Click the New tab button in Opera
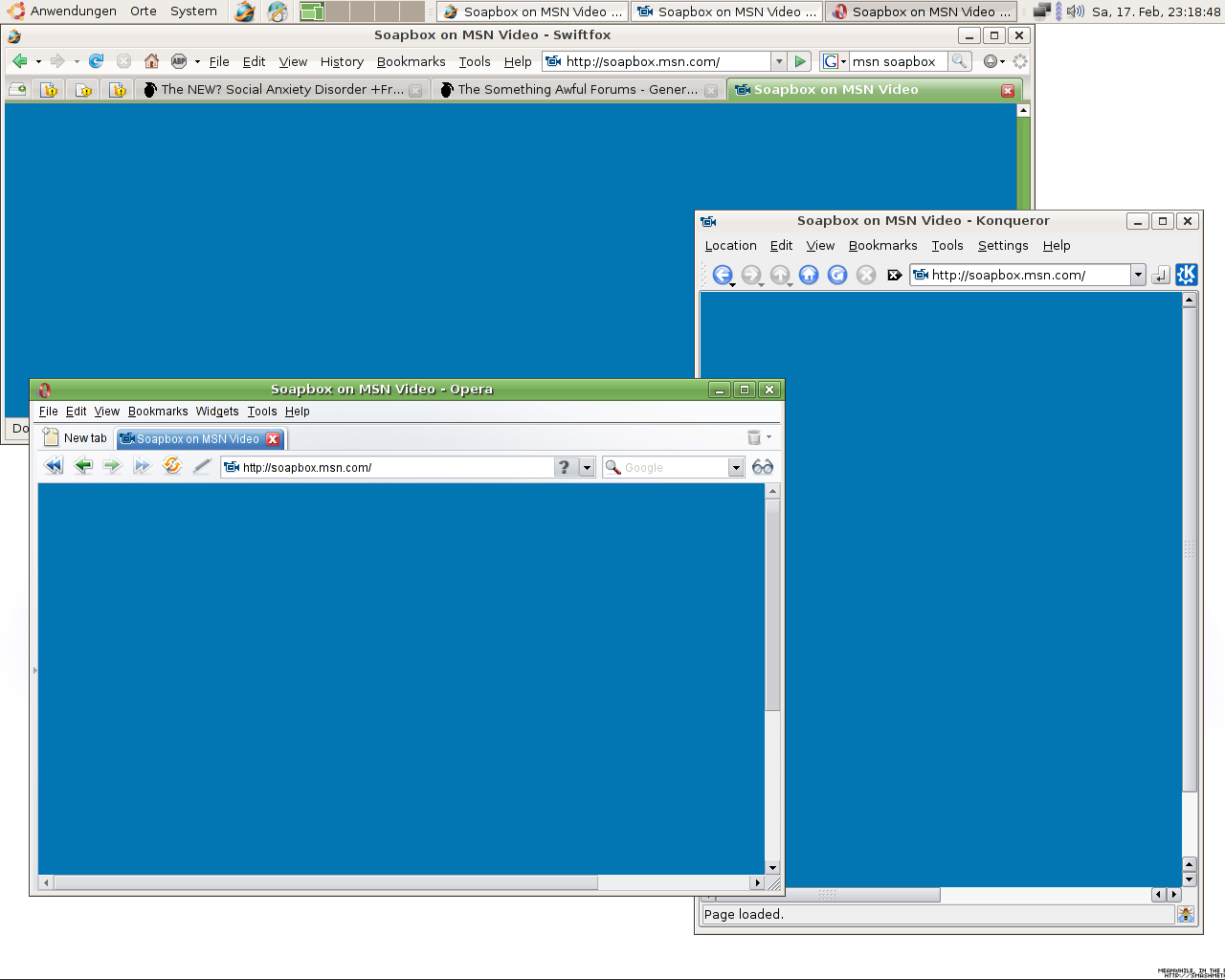This screenshot has height=980, width=1225. pyautogui.click(x=76, y=438)
